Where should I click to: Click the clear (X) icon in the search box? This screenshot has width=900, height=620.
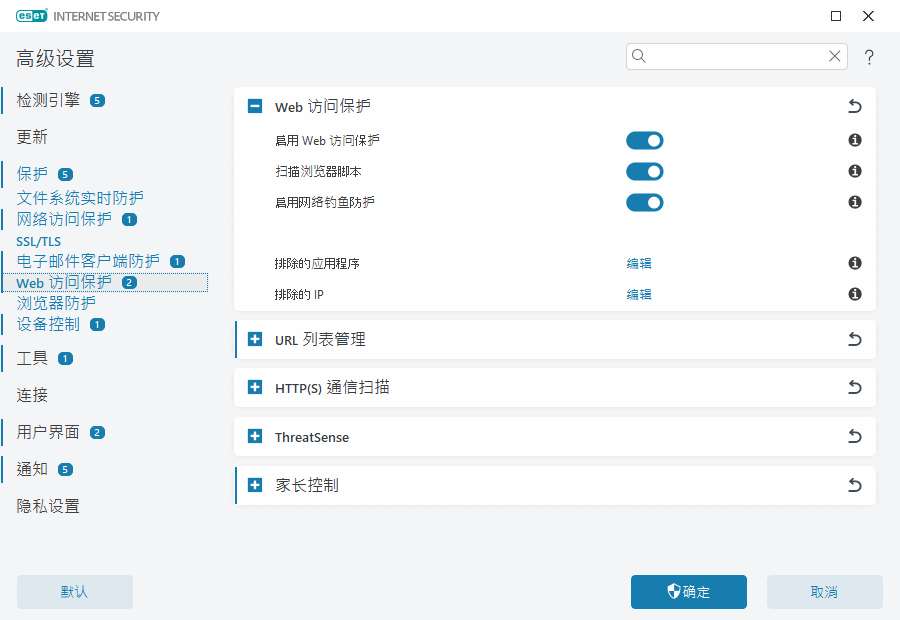835,56
